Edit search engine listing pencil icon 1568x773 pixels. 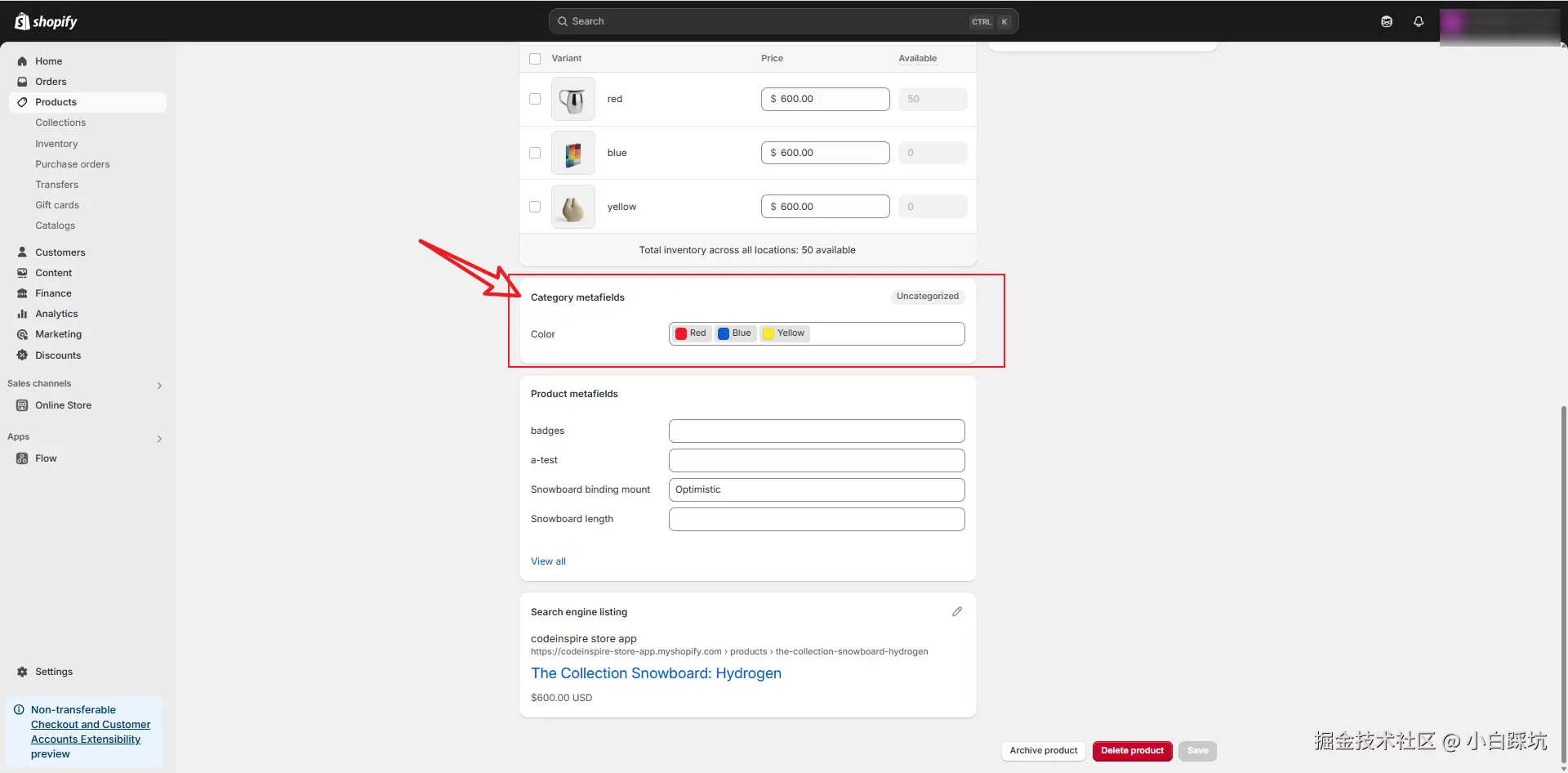(957, 611)
